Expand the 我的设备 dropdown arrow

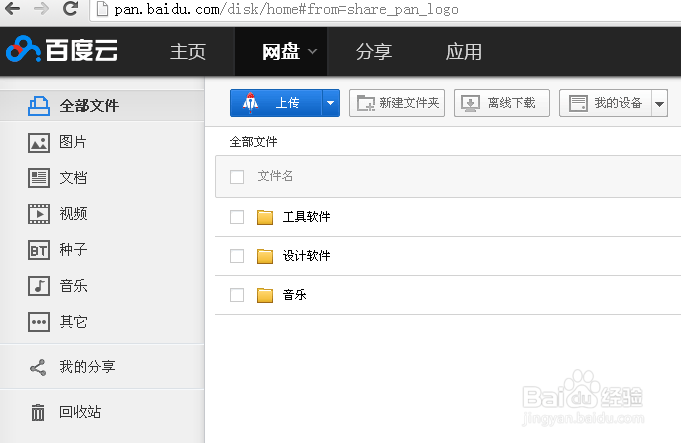point(659,103)
